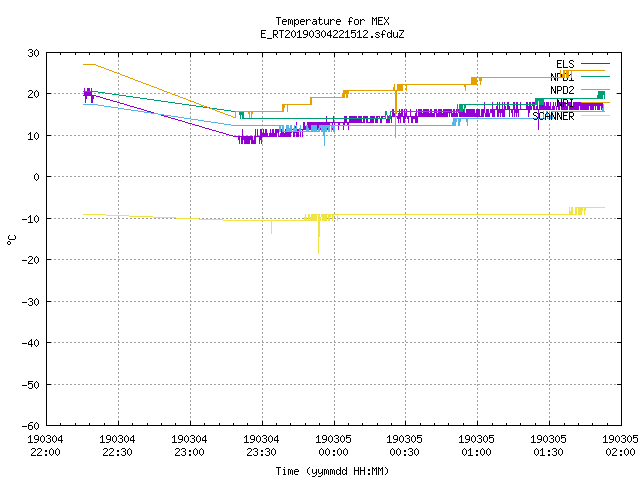Screen dimensions: 640x480
Task: Click the y-axis tick label 20
Action: [33, 94]
